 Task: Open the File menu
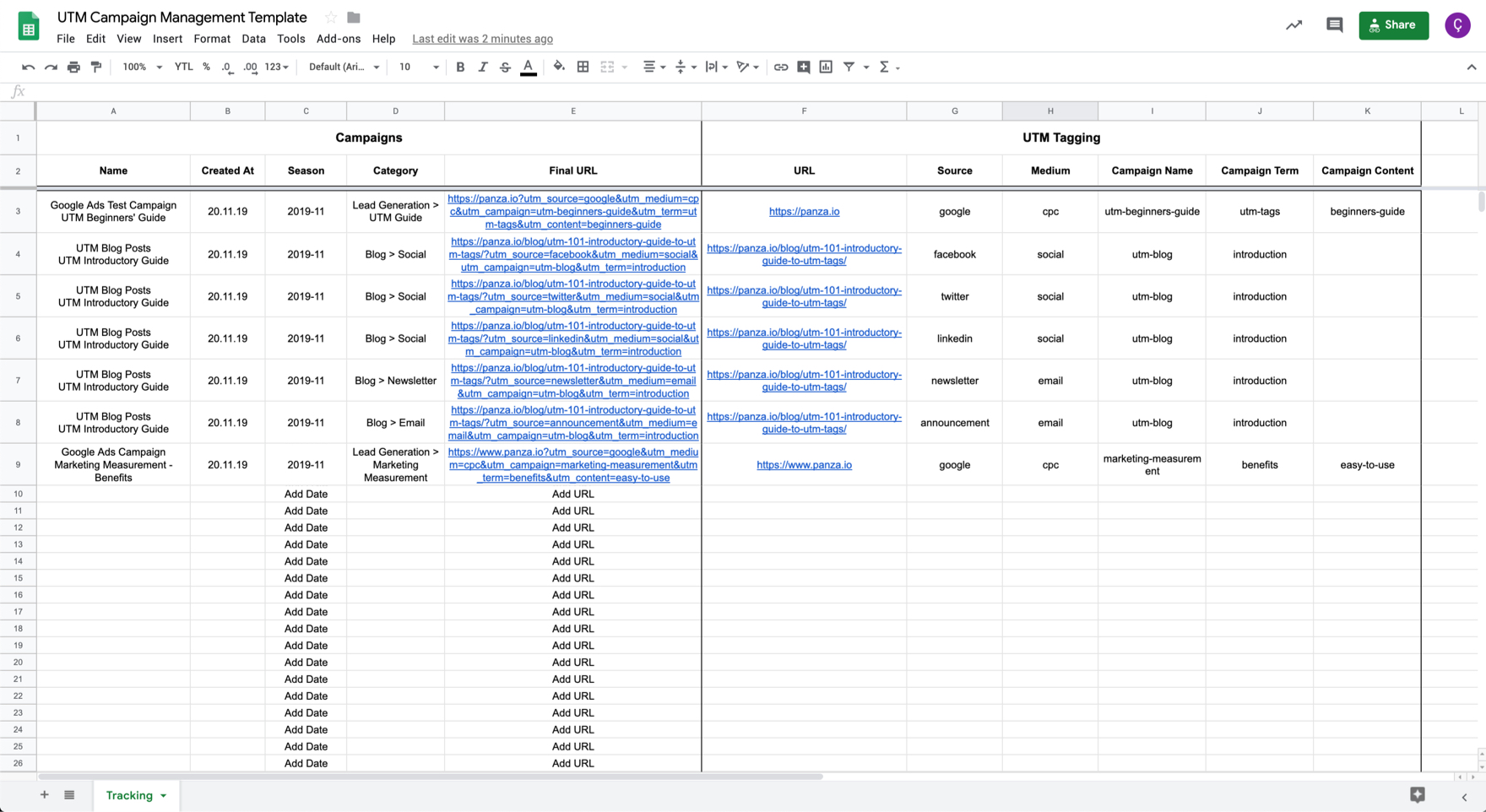[66, 39]
